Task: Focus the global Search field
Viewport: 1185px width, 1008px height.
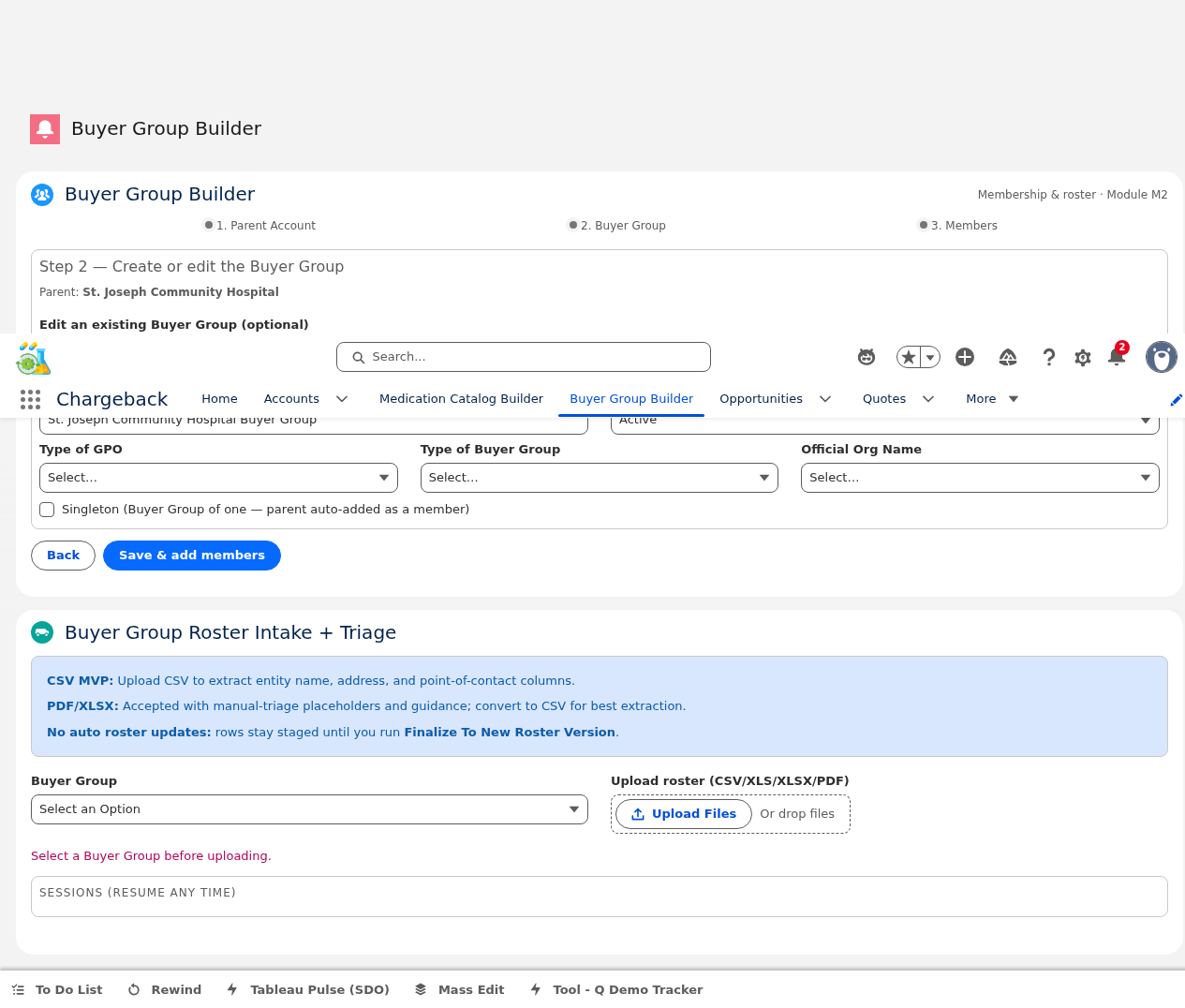Action: coord(524,357)
